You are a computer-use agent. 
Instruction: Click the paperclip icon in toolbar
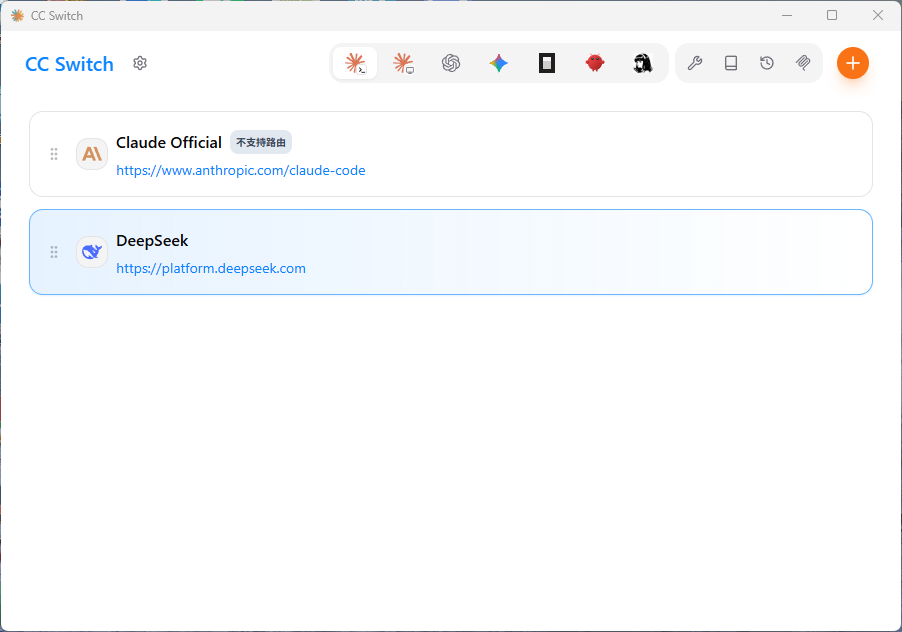click(x=803, y=63)
